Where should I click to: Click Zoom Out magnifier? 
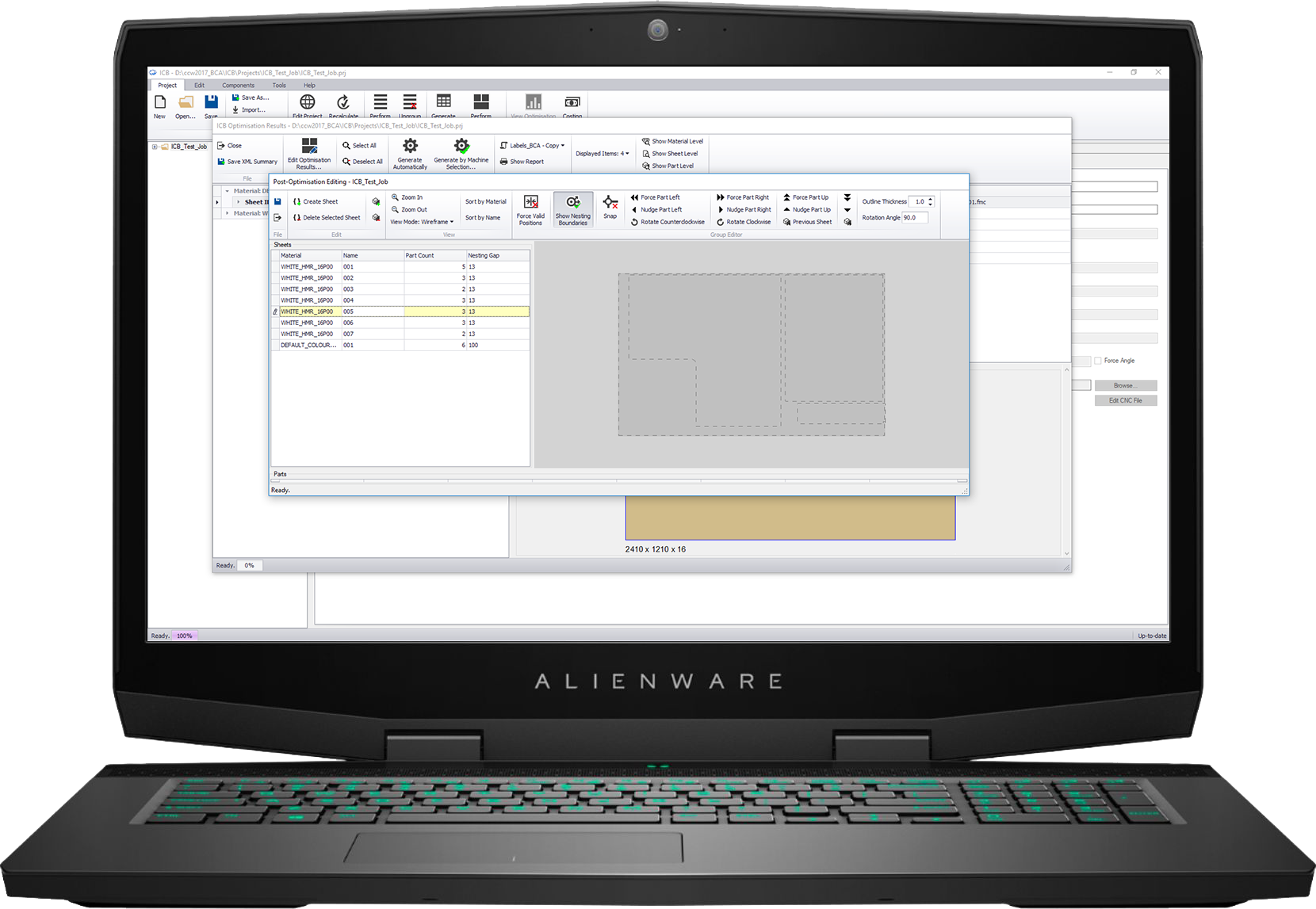[x=409, y=210]
